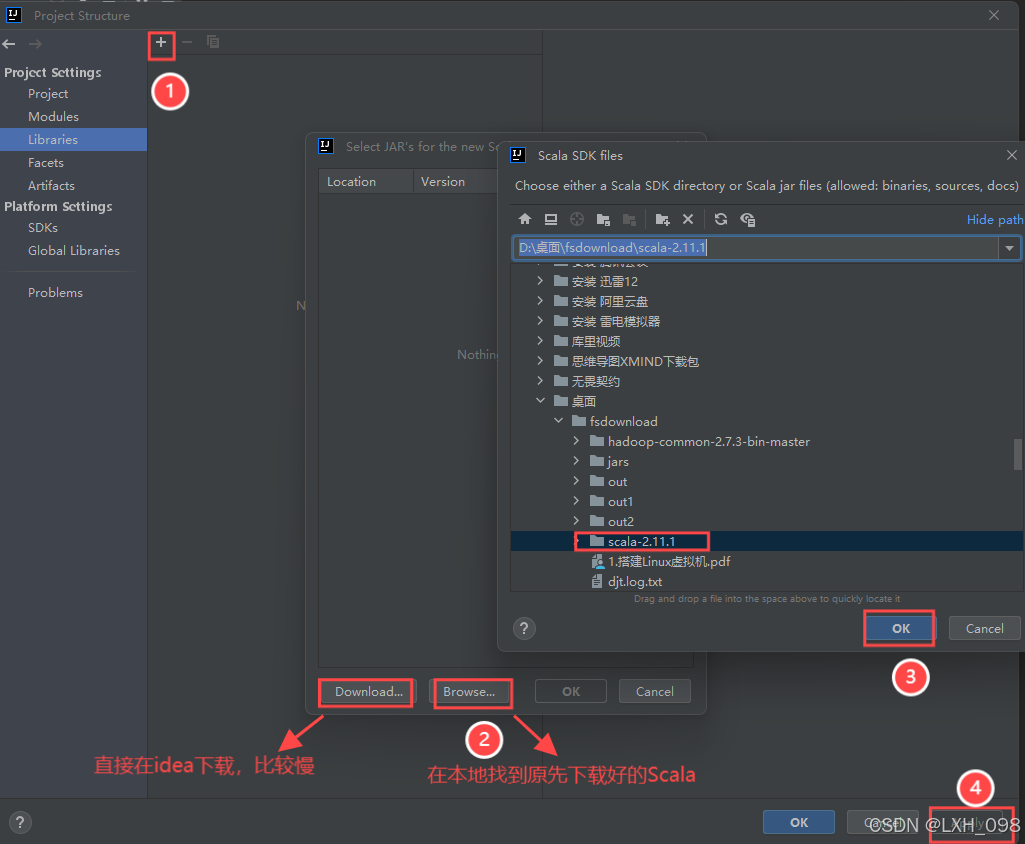This screenshot has height=844, width=1025.
Task: Click the Hide path link
Action: 995,220
